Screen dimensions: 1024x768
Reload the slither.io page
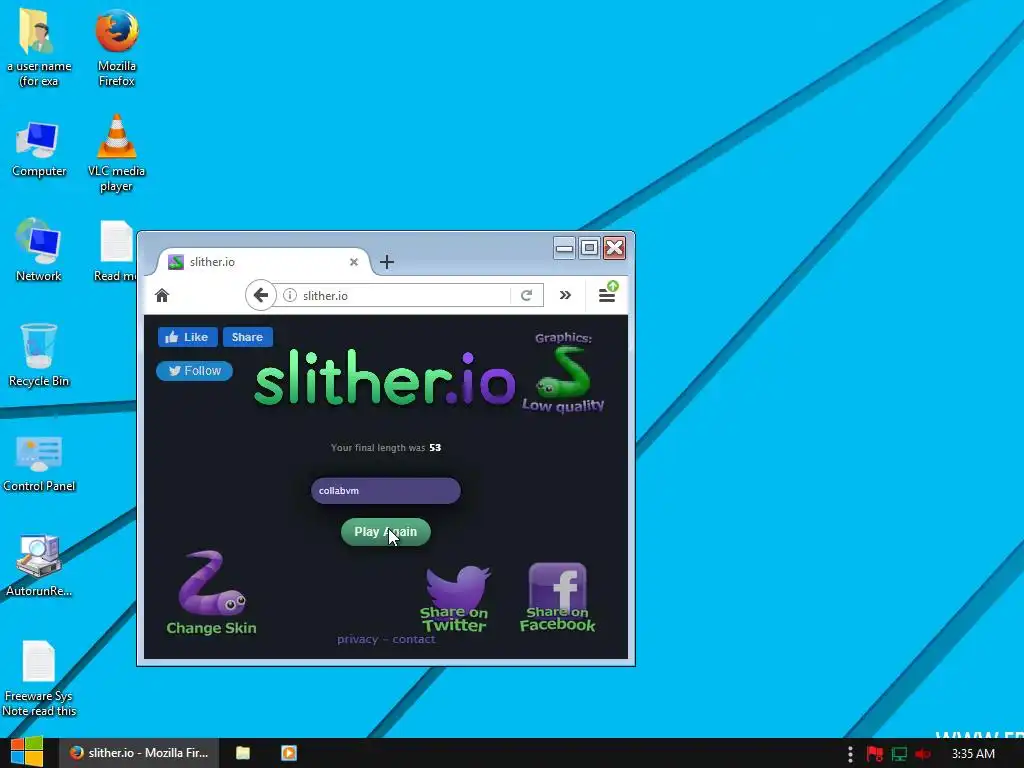point(526,296)
